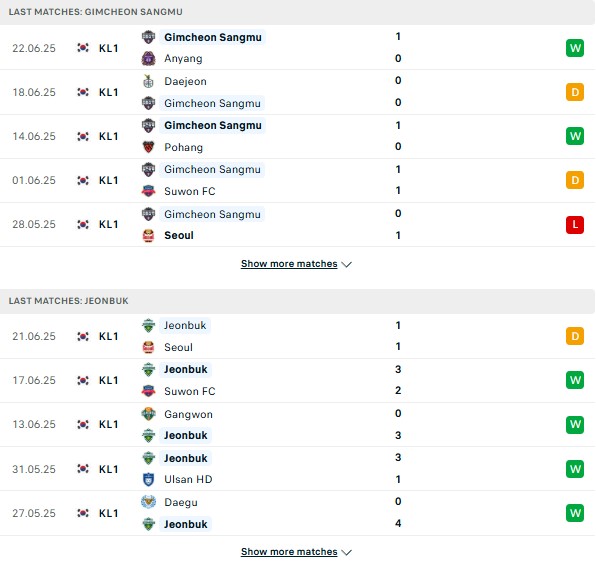Open the Suwon FC team in 01.06.25 match
Viewport: 596px width, 570px height.
pos(190,191)
